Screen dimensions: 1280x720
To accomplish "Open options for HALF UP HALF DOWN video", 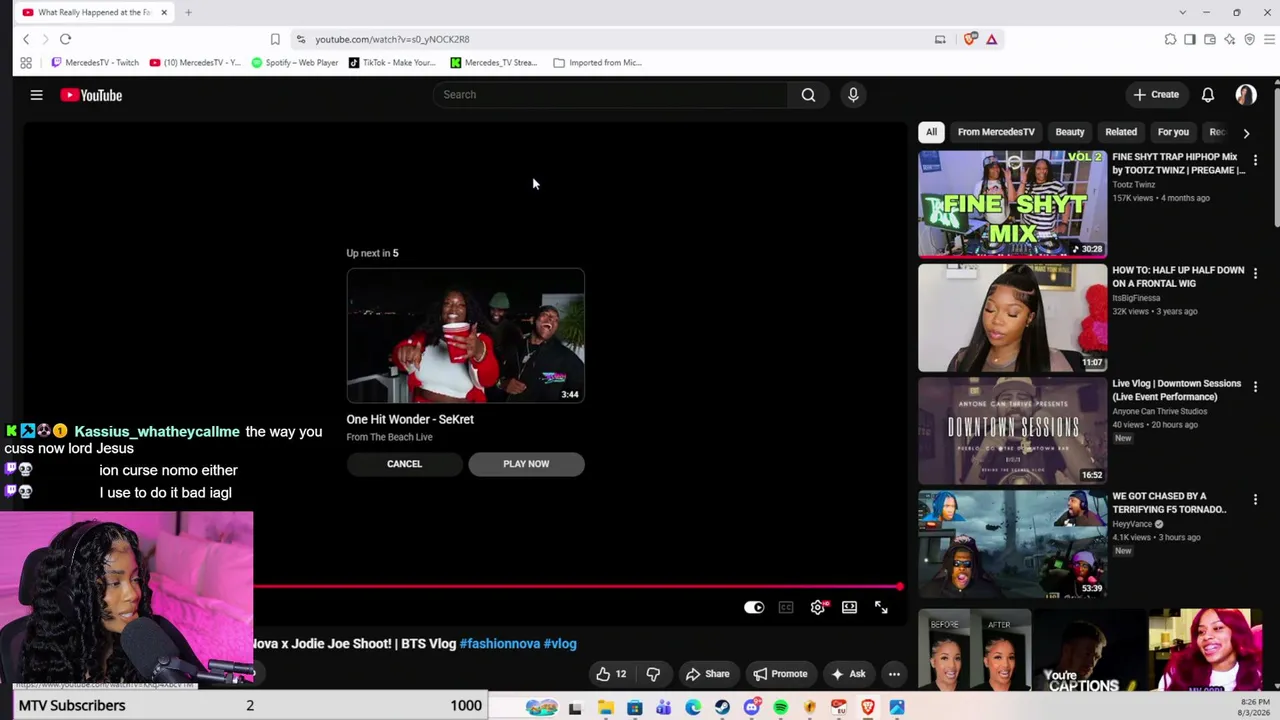I will tap(1255, 273).
